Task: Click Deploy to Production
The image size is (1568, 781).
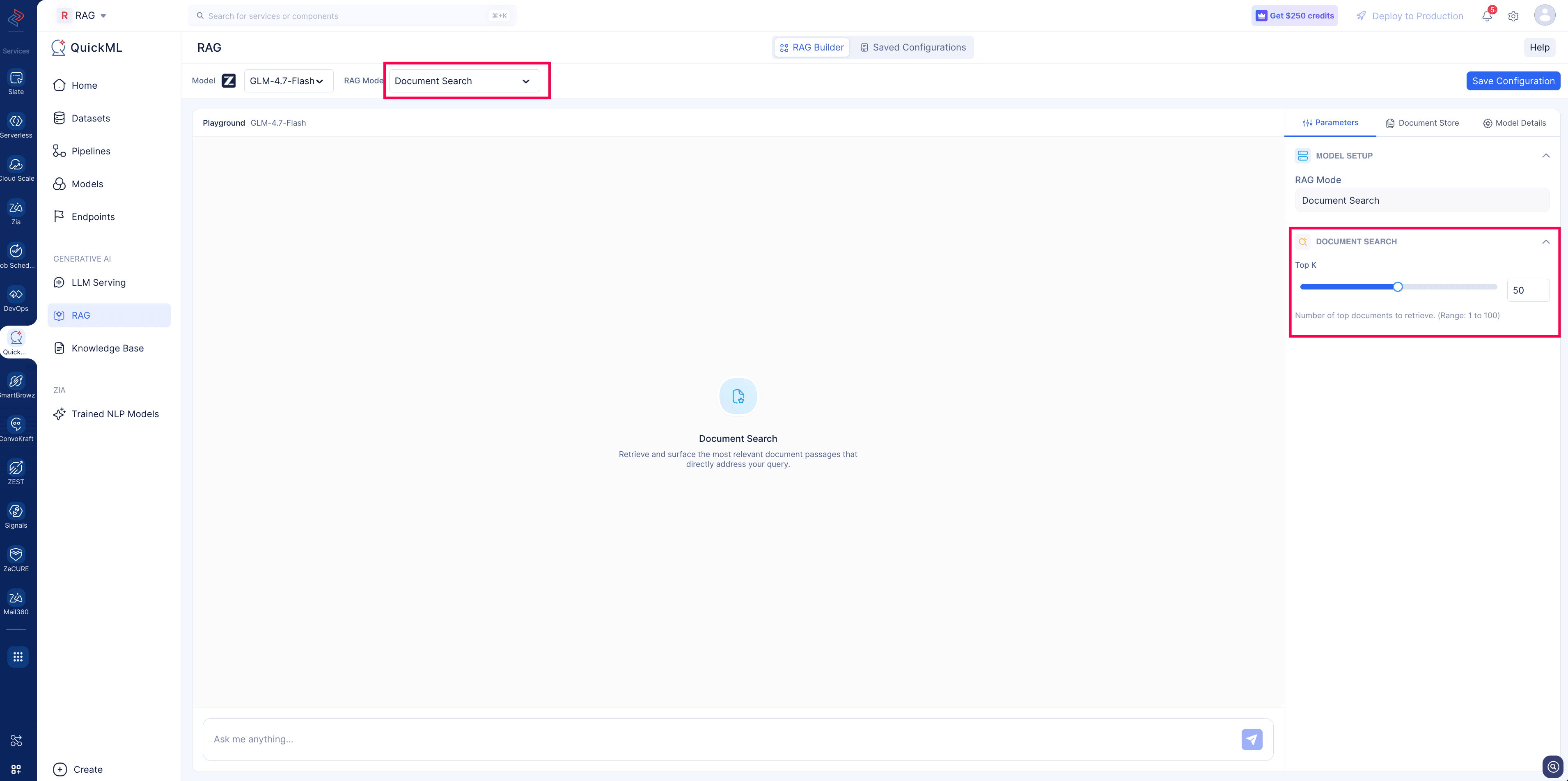Action: pos(1410,16)
